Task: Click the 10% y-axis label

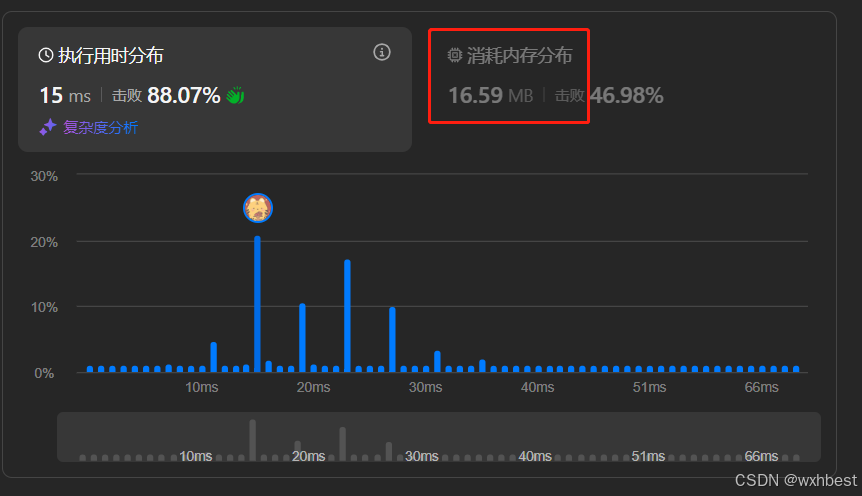Action: [x=44, y=307]
